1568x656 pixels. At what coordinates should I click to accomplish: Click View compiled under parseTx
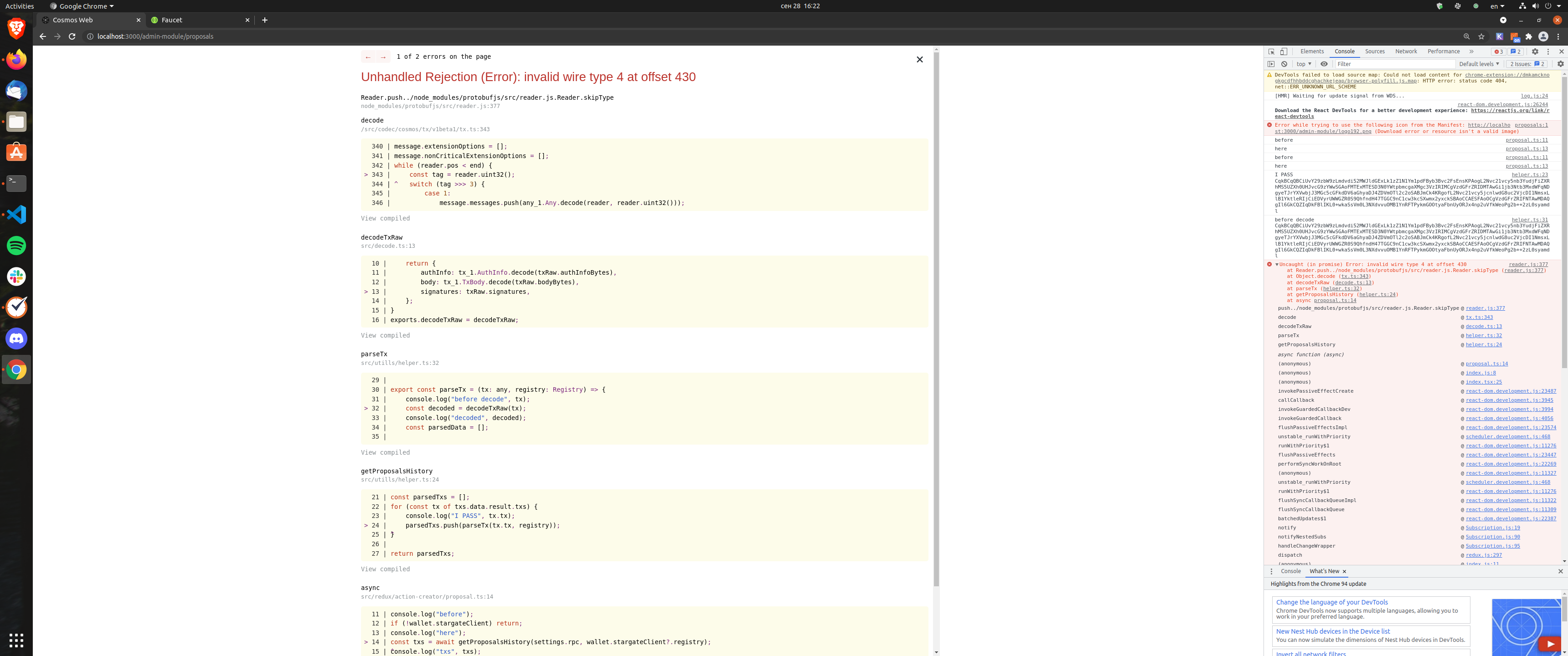coord(385,452)
